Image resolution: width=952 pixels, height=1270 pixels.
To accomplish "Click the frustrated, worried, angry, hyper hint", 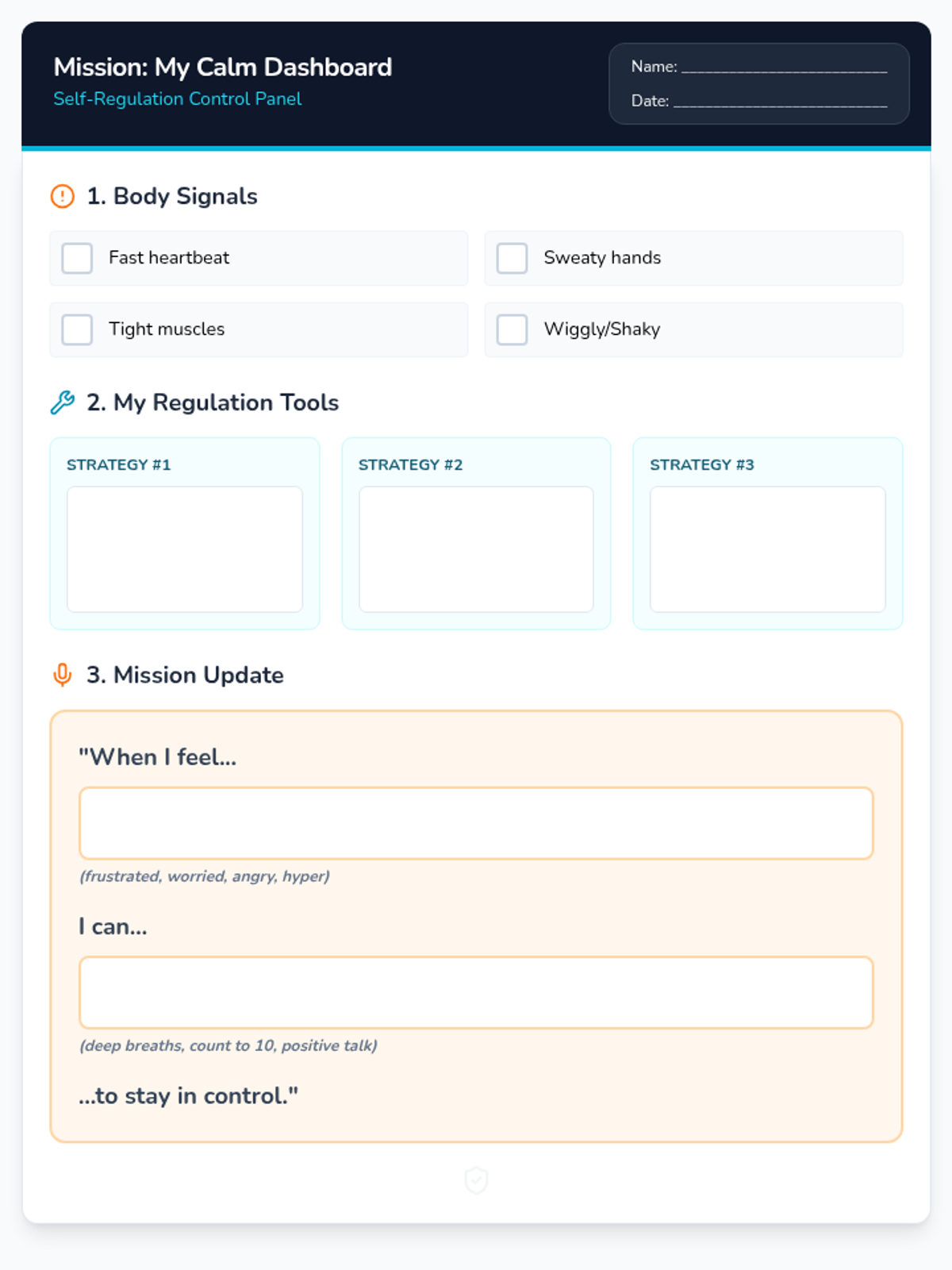I will [x=205, y=876].
